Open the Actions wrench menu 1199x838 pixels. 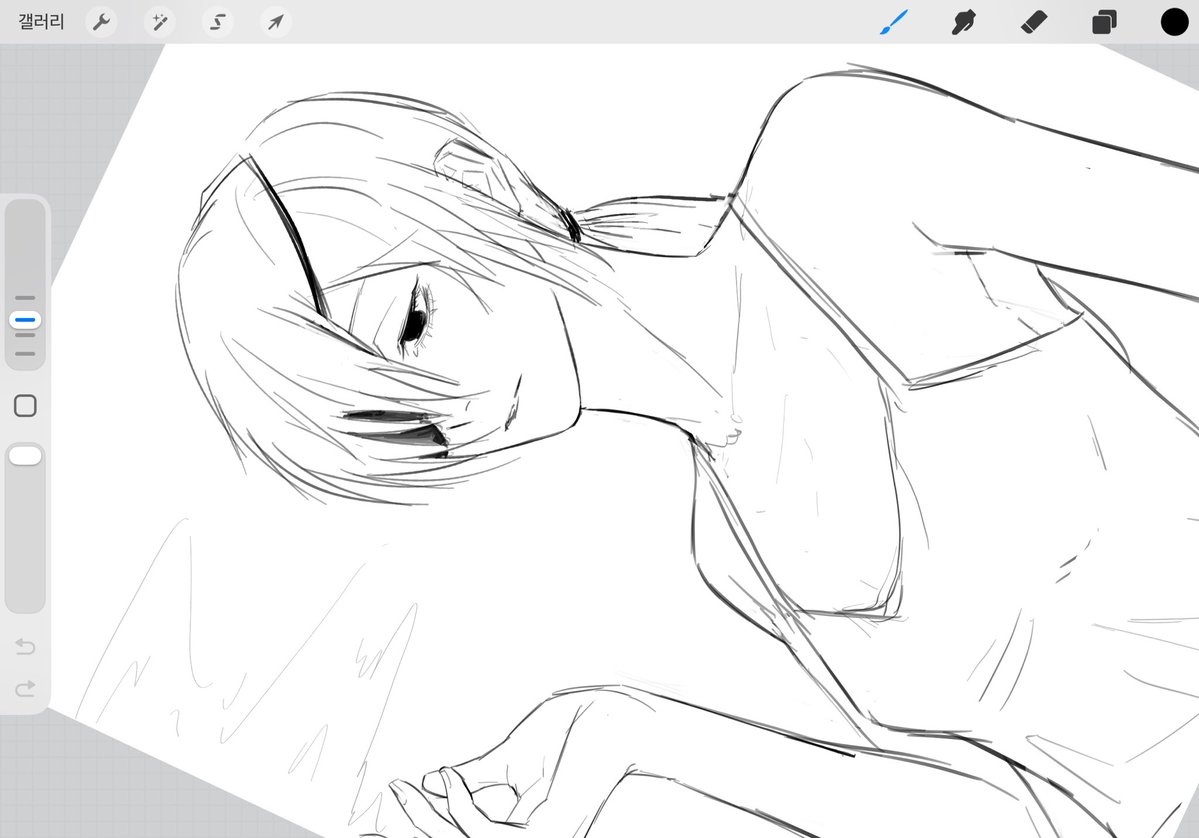click(102, 22)
